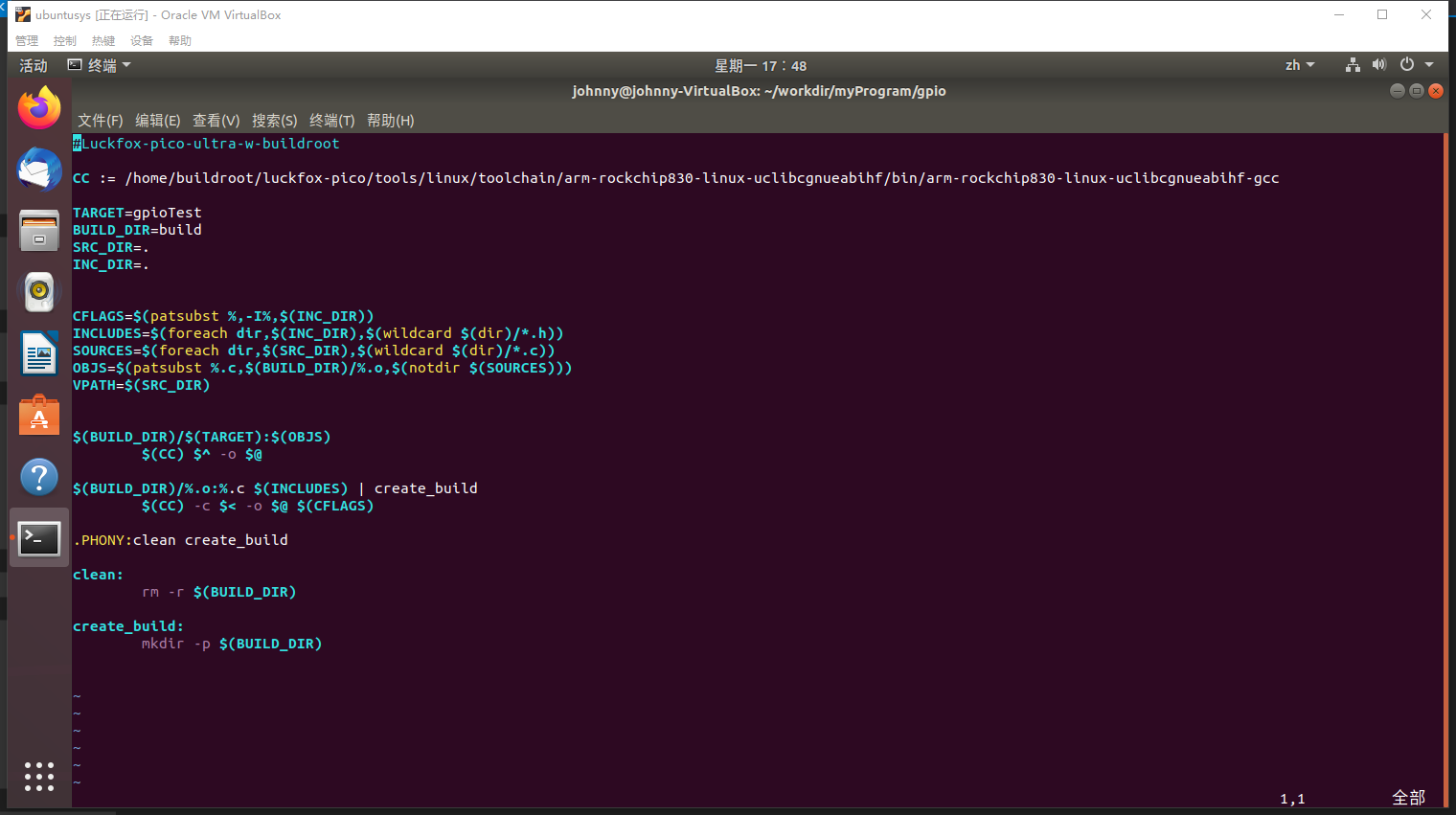Open the 查看(V) terminal menu
This screenshot has height=815, width=1456.
pyautogui.click(x=216, y=120)
